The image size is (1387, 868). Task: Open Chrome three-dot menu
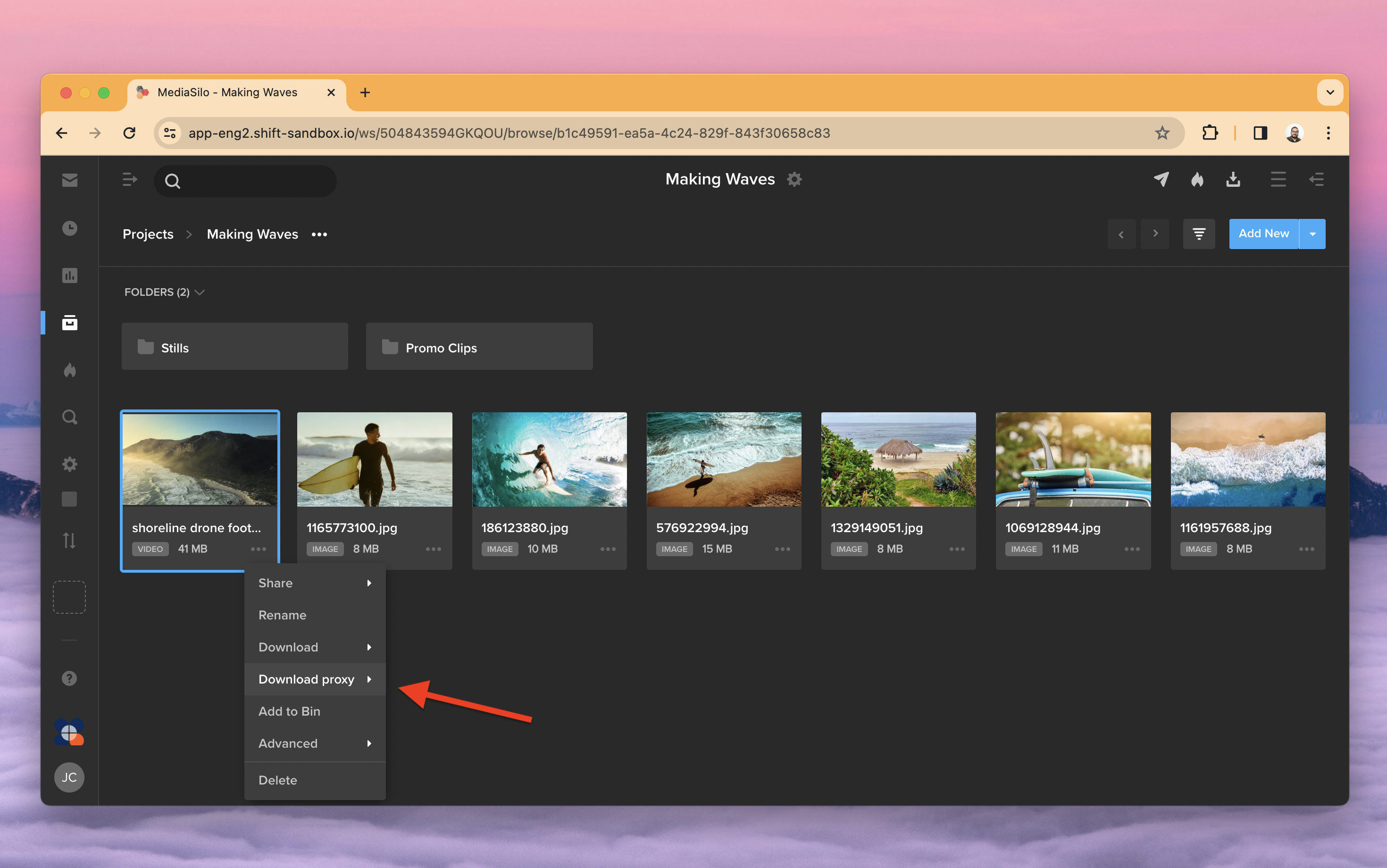pos(1328,133)
